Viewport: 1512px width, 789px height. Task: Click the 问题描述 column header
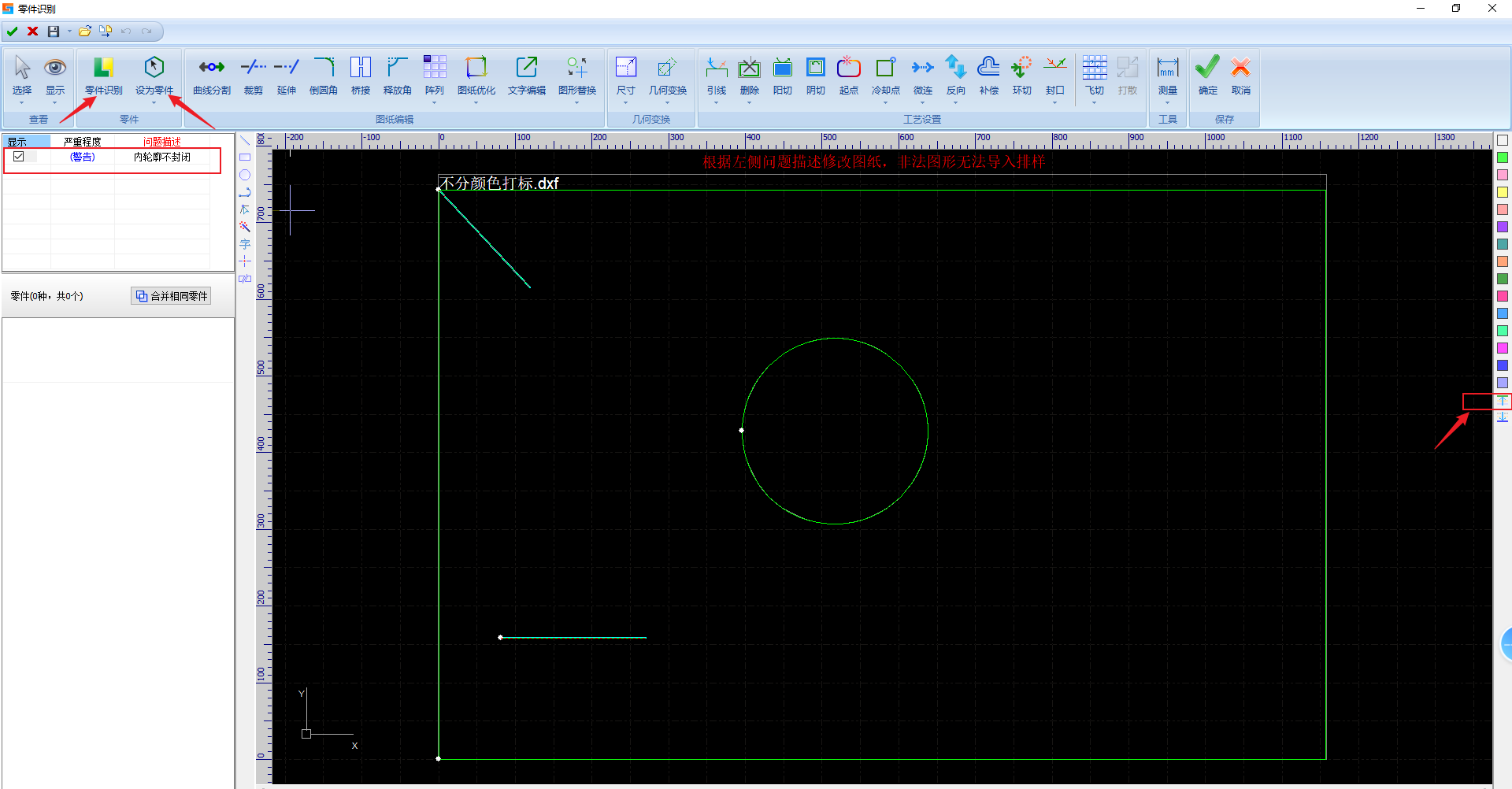coord(162,142)
